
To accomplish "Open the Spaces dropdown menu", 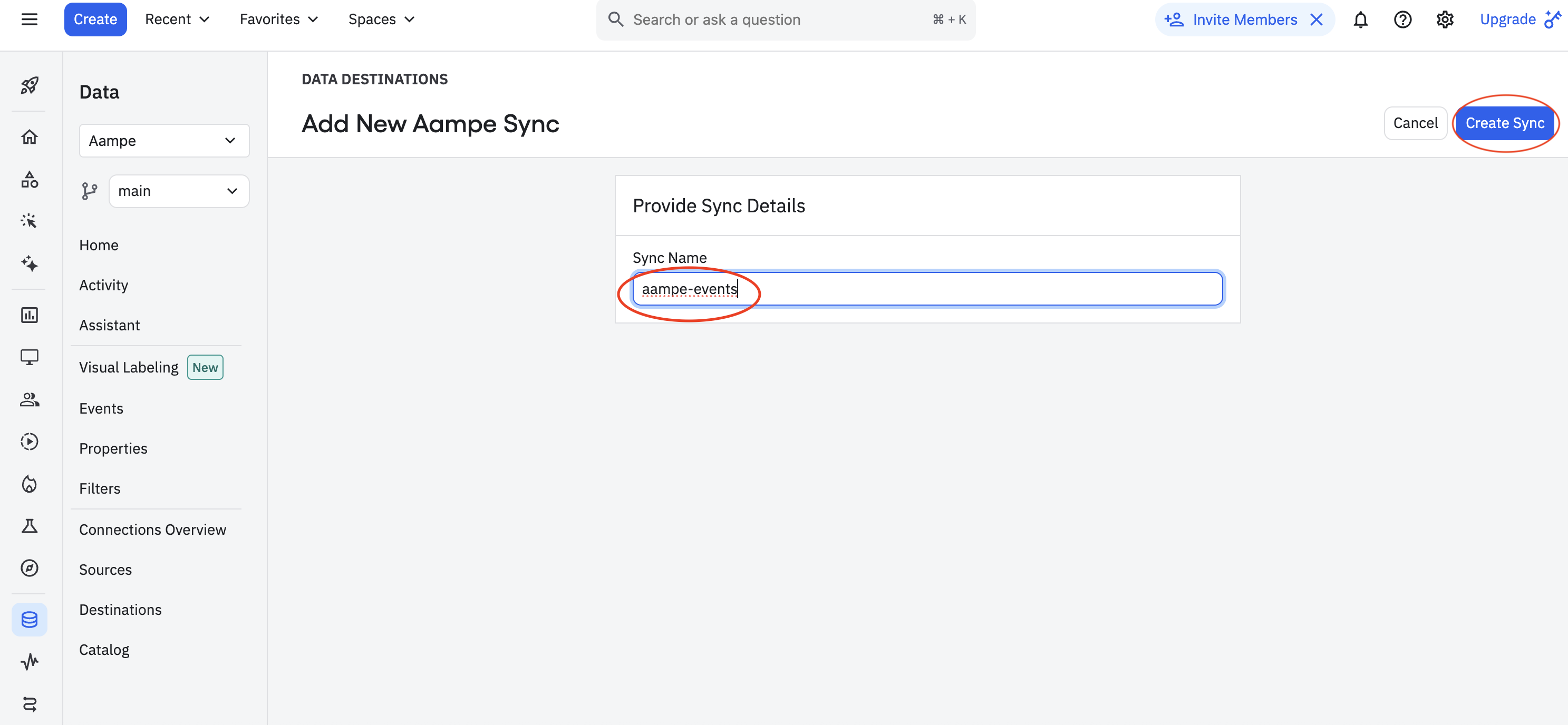I will (x=381, y=19).
